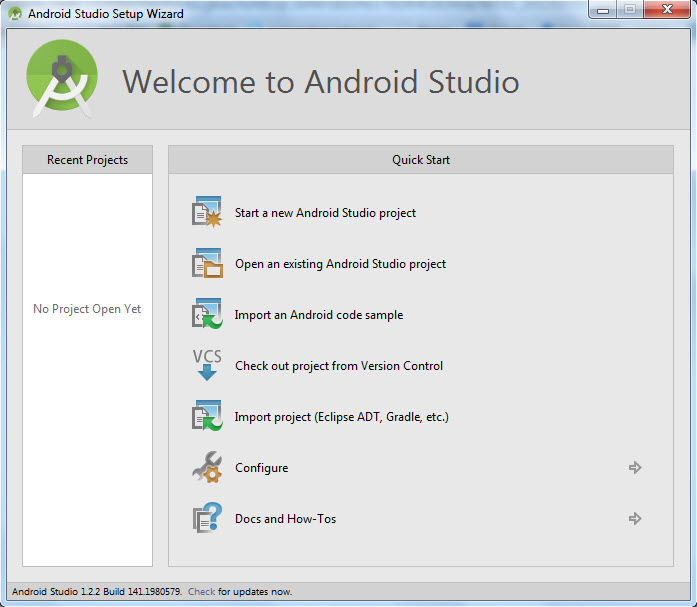Viewport: 697px width, 607px height.
Task: Click the Quick Start panel header
Action: click(421, 160)
